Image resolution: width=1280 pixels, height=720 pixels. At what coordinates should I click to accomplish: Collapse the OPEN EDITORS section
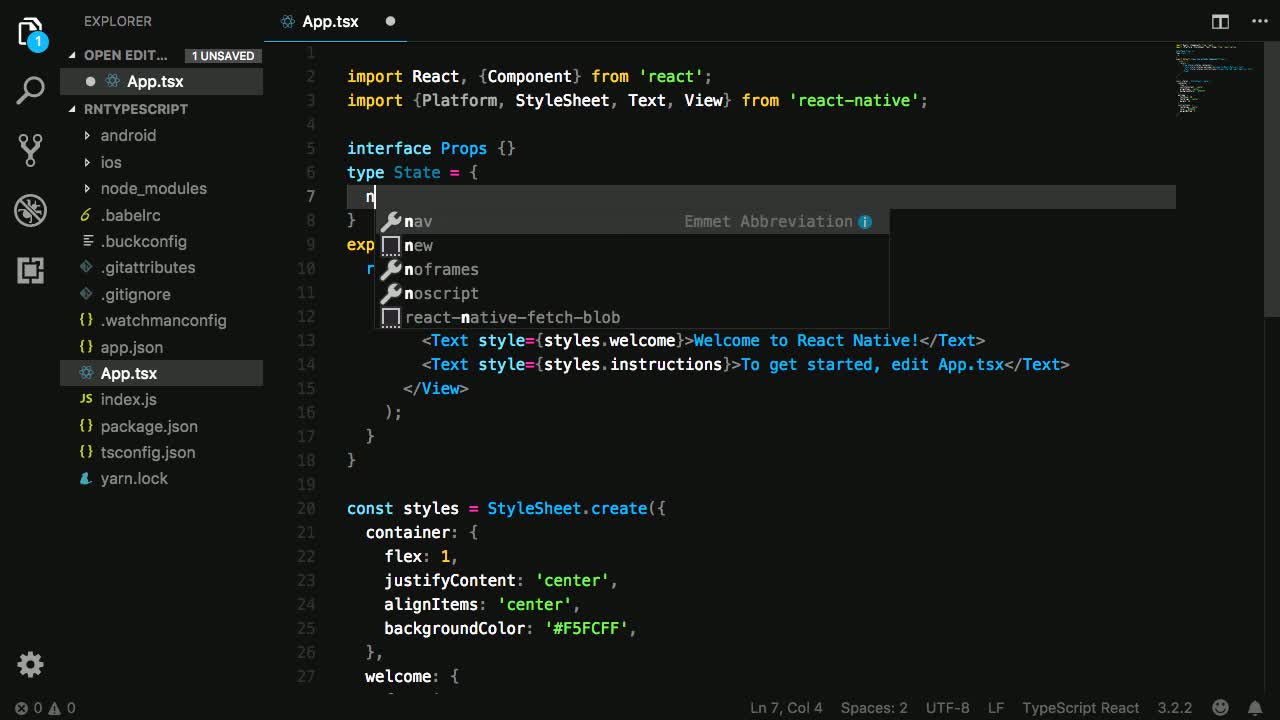120,55
